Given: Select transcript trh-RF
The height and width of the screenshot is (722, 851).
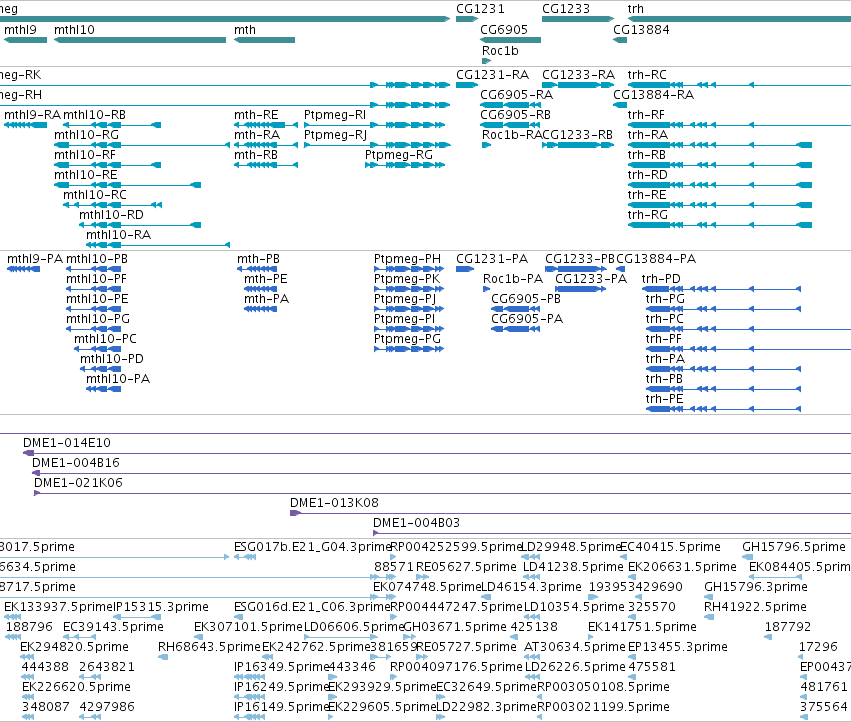Looking at the screenshot, I should tap(646, 115).
